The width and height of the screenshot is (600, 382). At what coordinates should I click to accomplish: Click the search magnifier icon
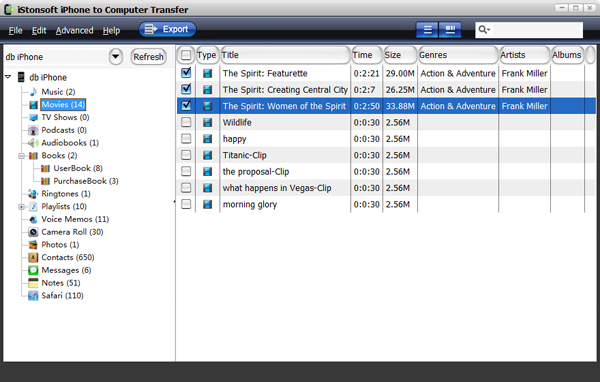(482, 29)
